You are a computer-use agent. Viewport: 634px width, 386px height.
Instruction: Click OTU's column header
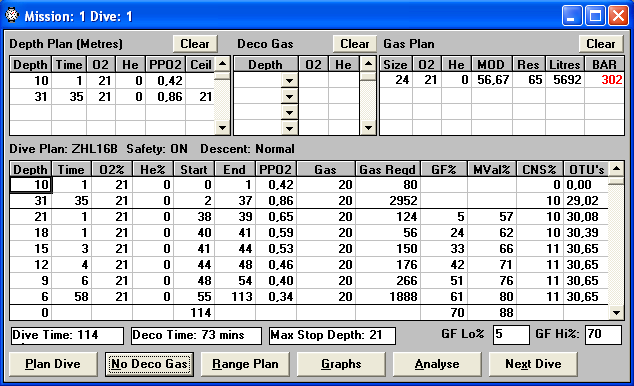pyautogui.click(x=586, y=169)
